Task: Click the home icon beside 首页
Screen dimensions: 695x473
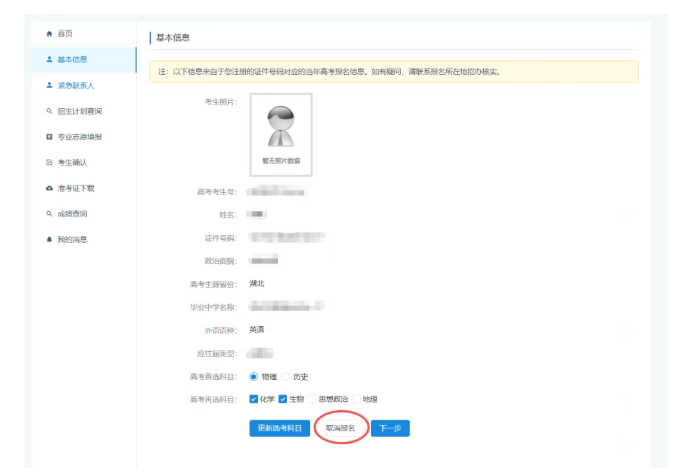Action: (x=49, y=34)
